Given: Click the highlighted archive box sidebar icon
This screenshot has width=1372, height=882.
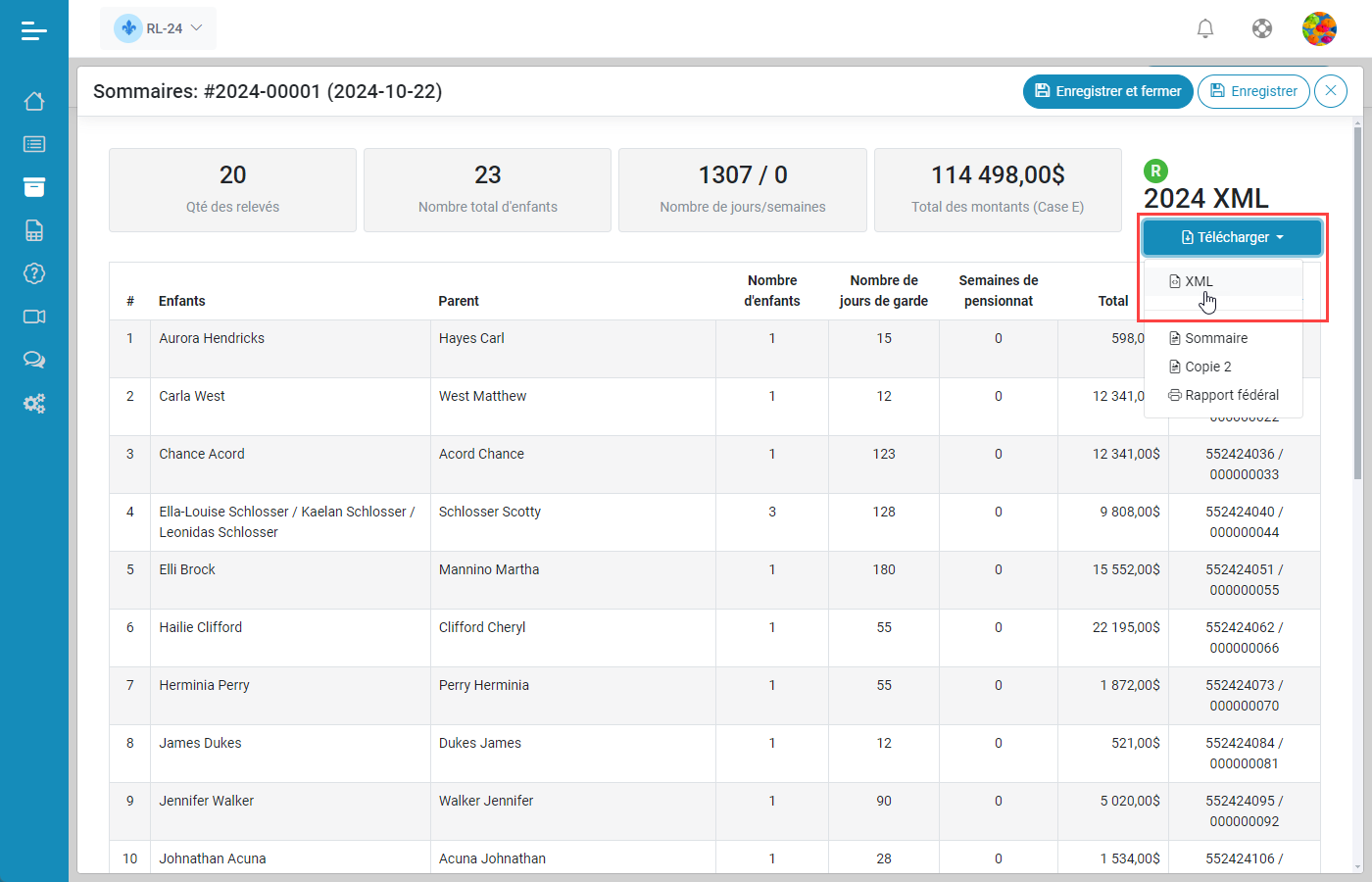Looking at the screenshot, I should click(34, 187).
